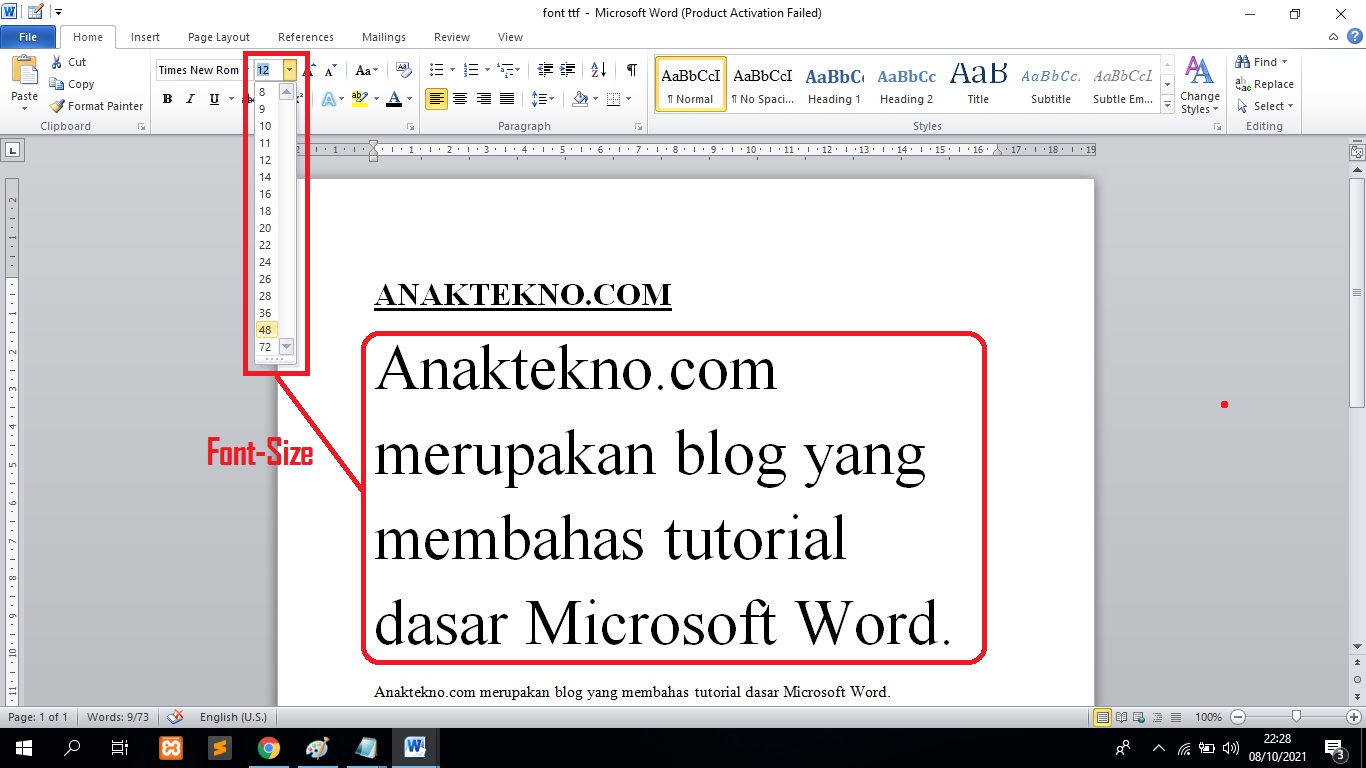Viewport: 1366px width, 768px height.
Task: Click Shrink Font button
Action: [330, 71]
